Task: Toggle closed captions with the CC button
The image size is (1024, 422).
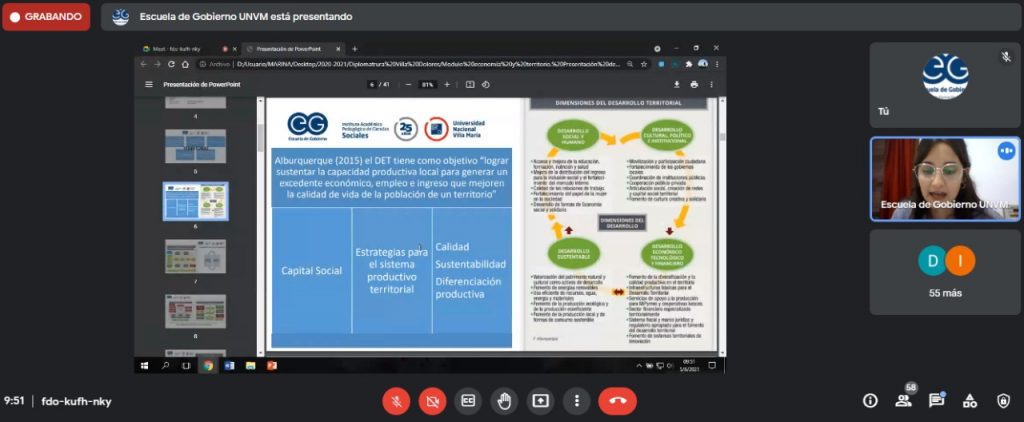Action: (468, 401)
